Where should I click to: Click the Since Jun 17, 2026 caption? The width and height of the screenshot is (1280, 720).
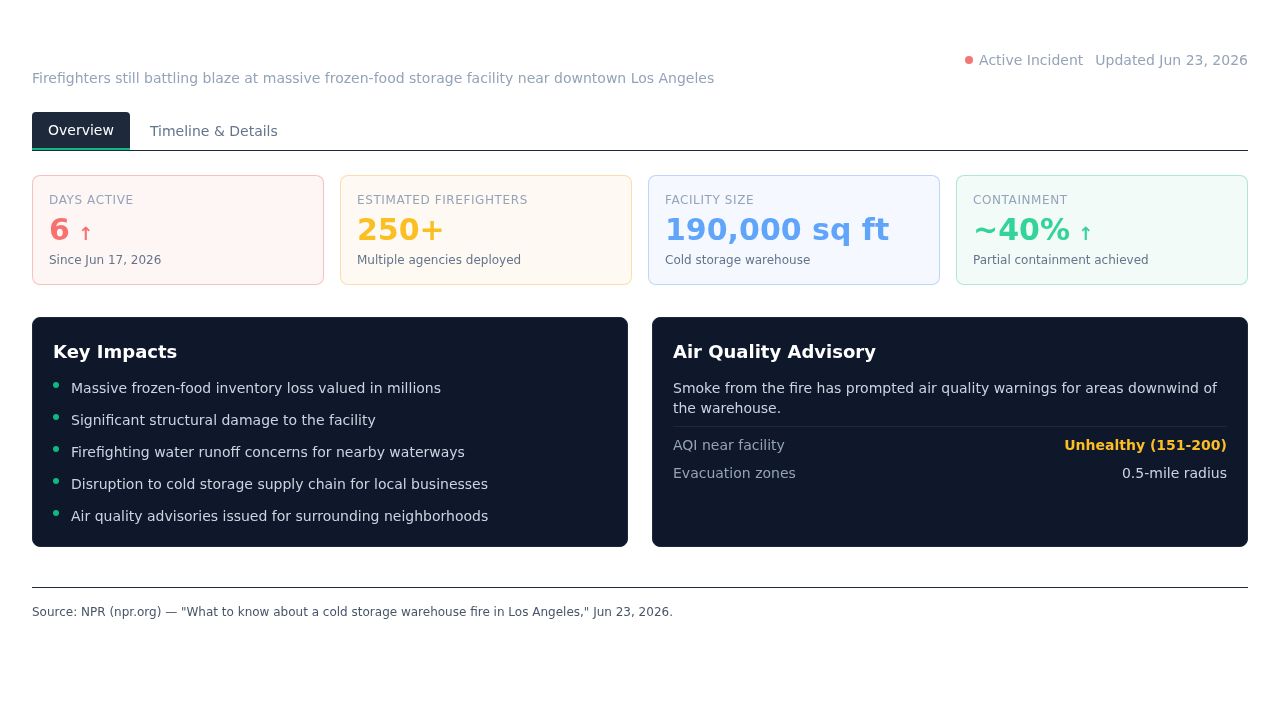pyautogui.click(x=105, y=260)
